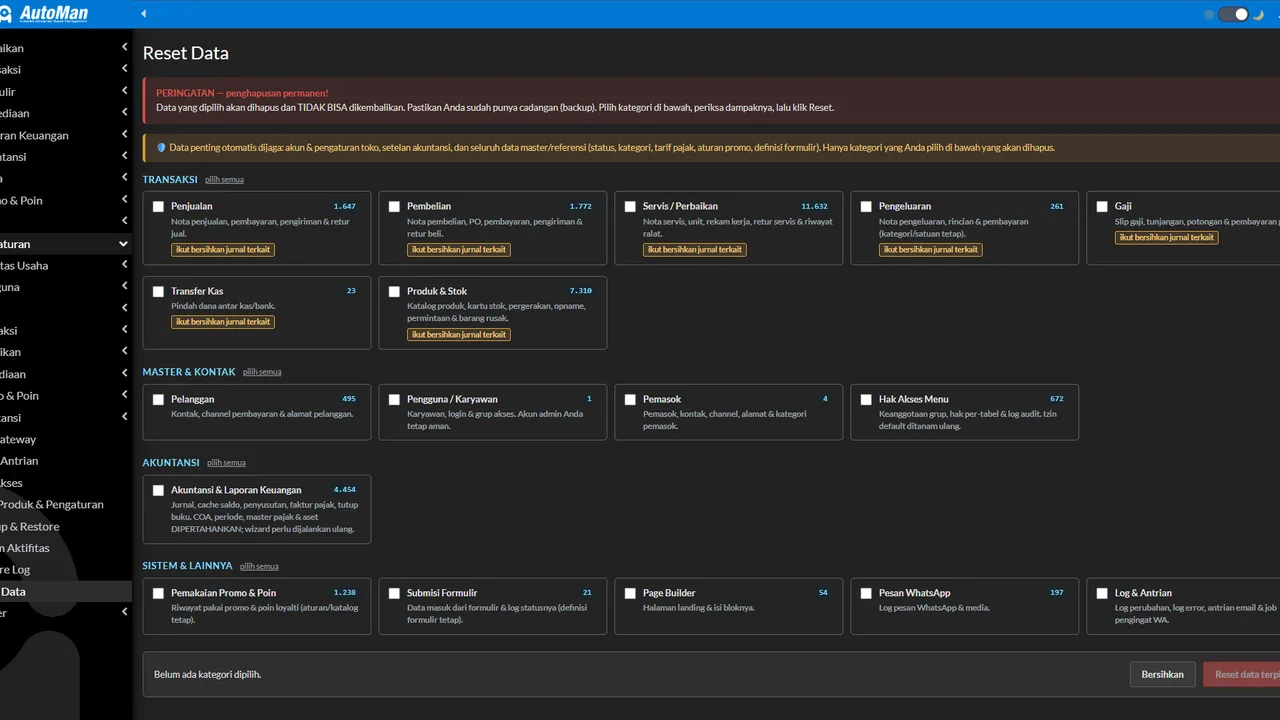Select the Pelanggan checkbox
This screenshot has height=720, width=1280.
click(159, 399)
